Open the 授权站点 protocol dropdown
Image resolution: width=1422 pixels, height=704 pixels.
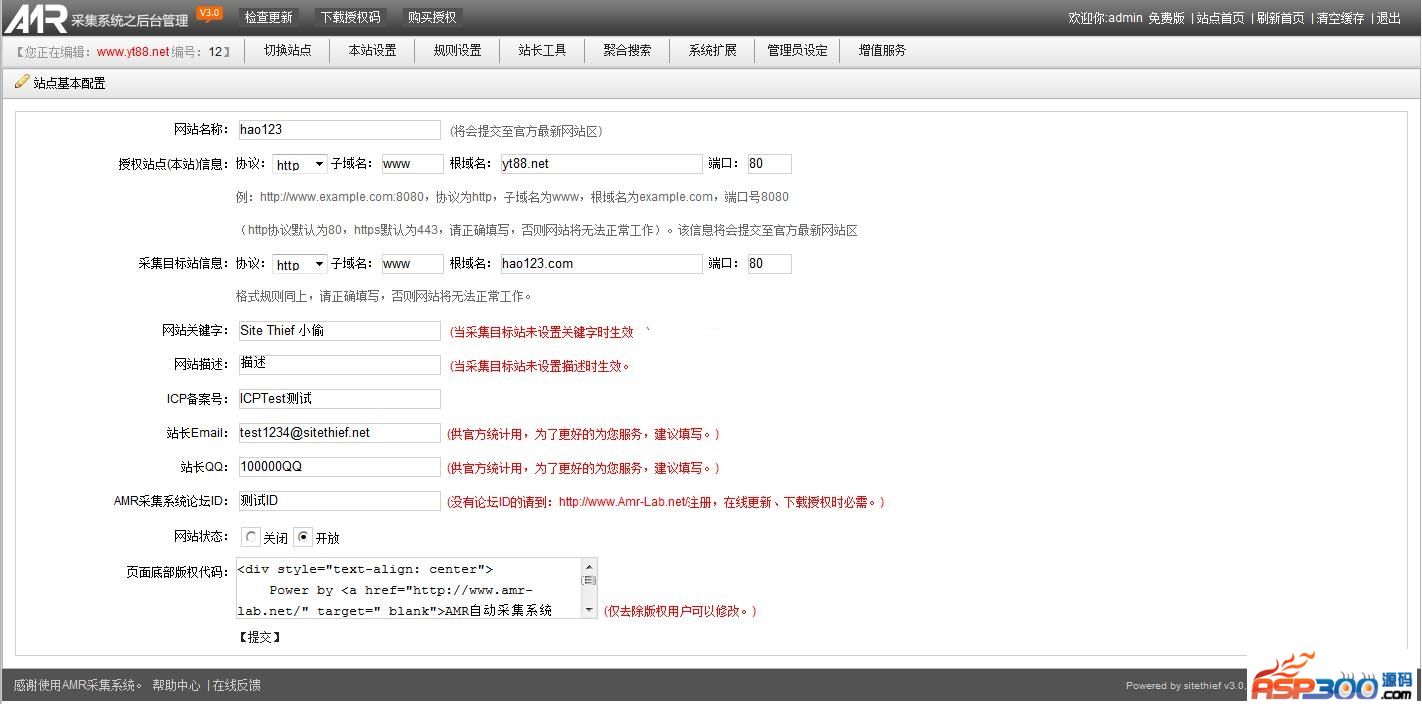pos(300,164)
